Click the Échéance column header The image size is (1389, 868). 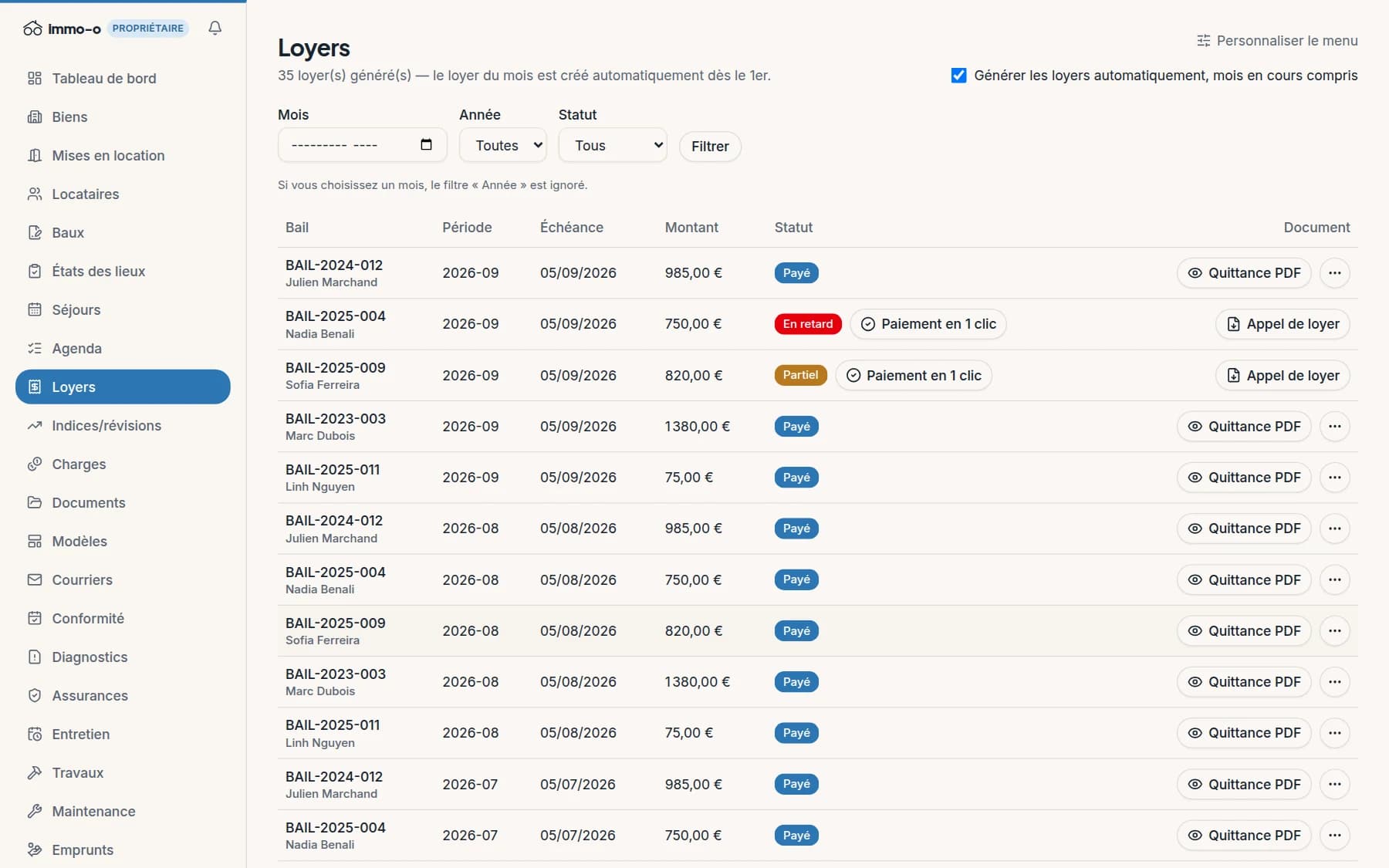(572, 228)
